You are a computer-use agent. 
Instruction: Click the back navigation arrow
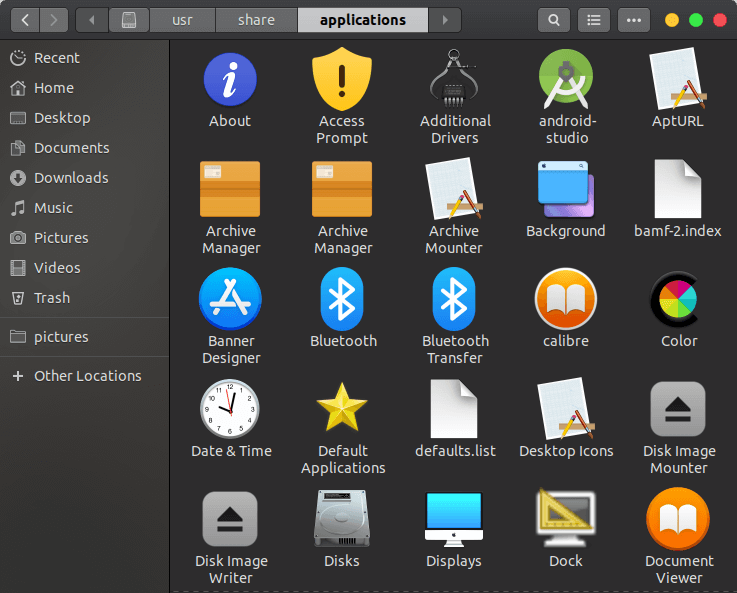(25, 20)
